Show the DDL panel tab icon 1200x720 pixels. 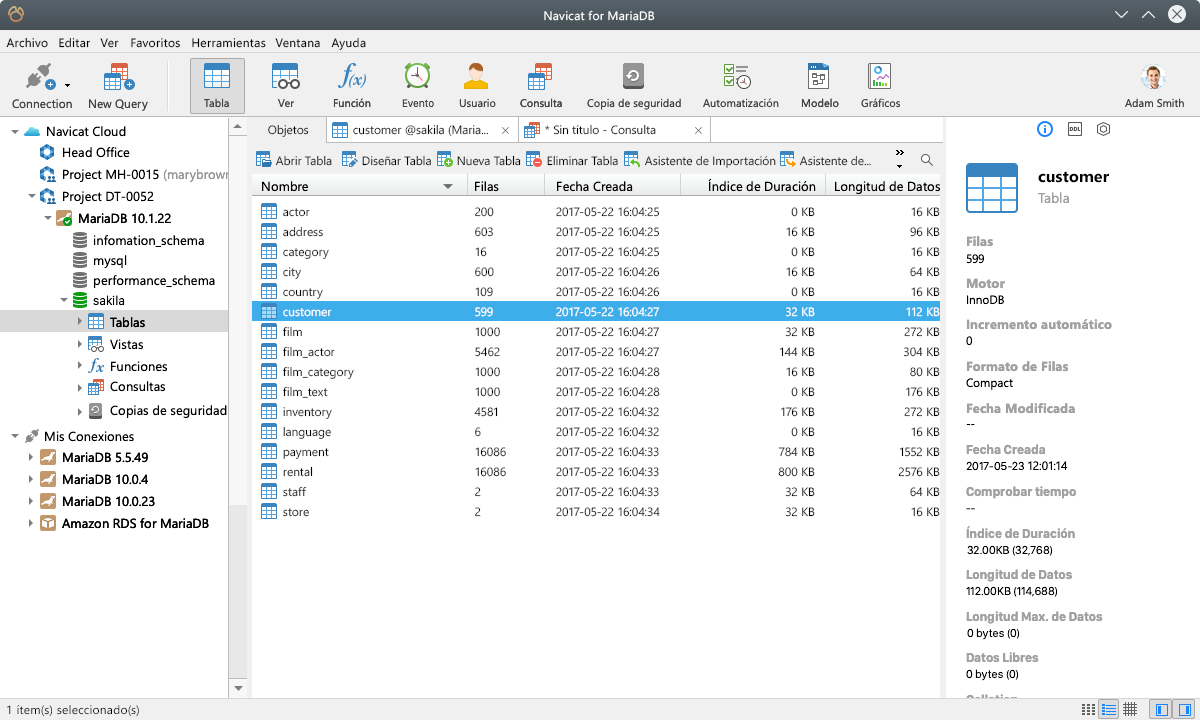tap(1075, 129)
